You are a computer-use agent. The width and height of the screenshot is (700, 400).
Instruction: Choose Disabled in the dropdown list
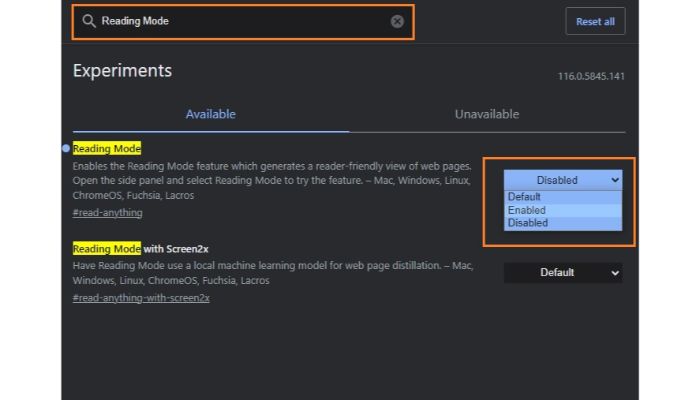point(563,223)
